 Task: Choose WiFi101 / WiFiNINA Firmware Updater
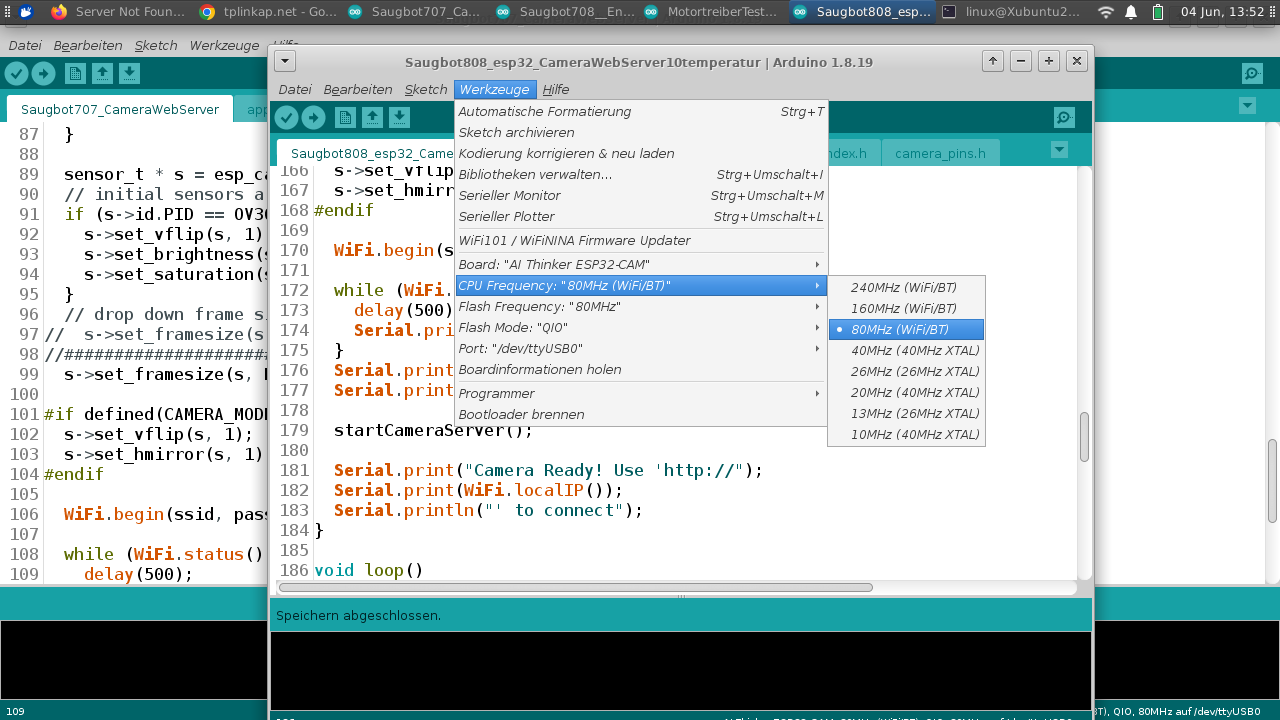point(641,240)
